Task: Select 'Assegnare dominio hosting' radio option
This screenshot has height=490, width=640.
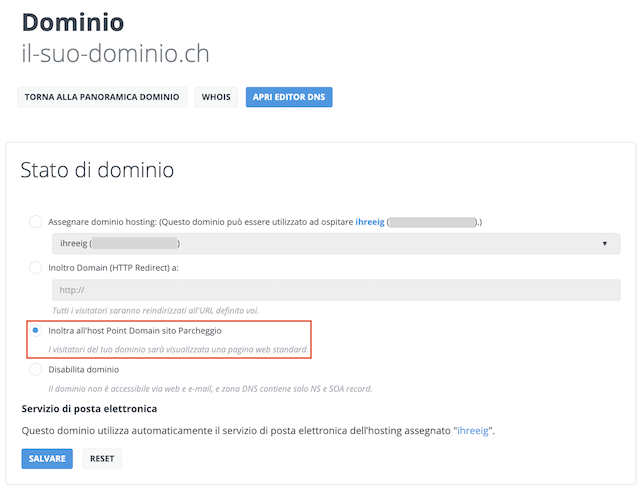Action: coord(36,222)
